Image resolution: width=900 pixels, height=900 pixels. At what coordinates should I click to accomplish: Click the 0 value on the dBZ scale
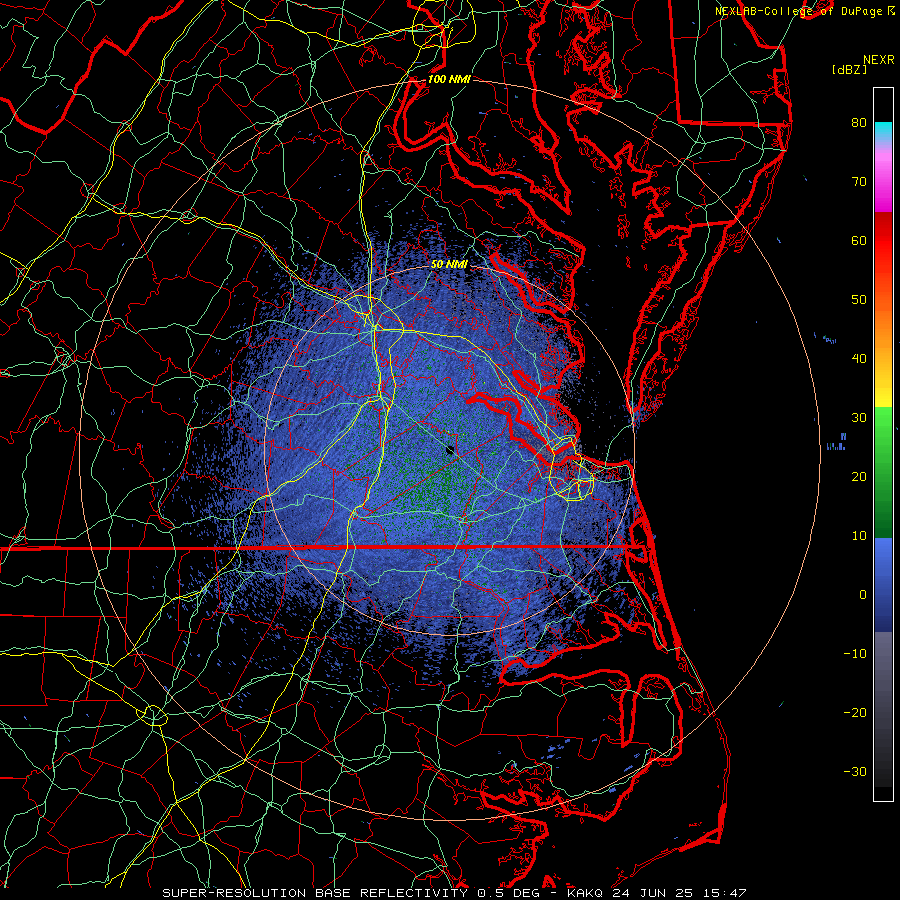[863, 595]
